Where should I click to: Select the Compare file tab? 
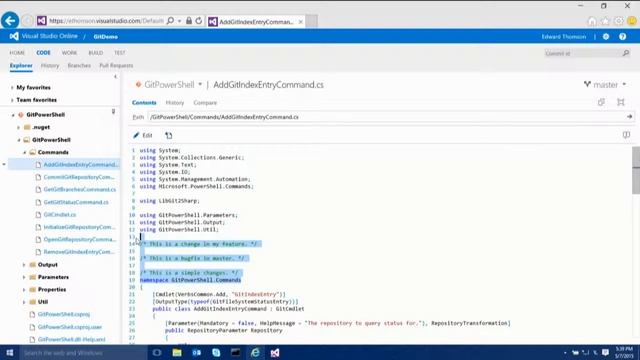(x=205, y=103)
